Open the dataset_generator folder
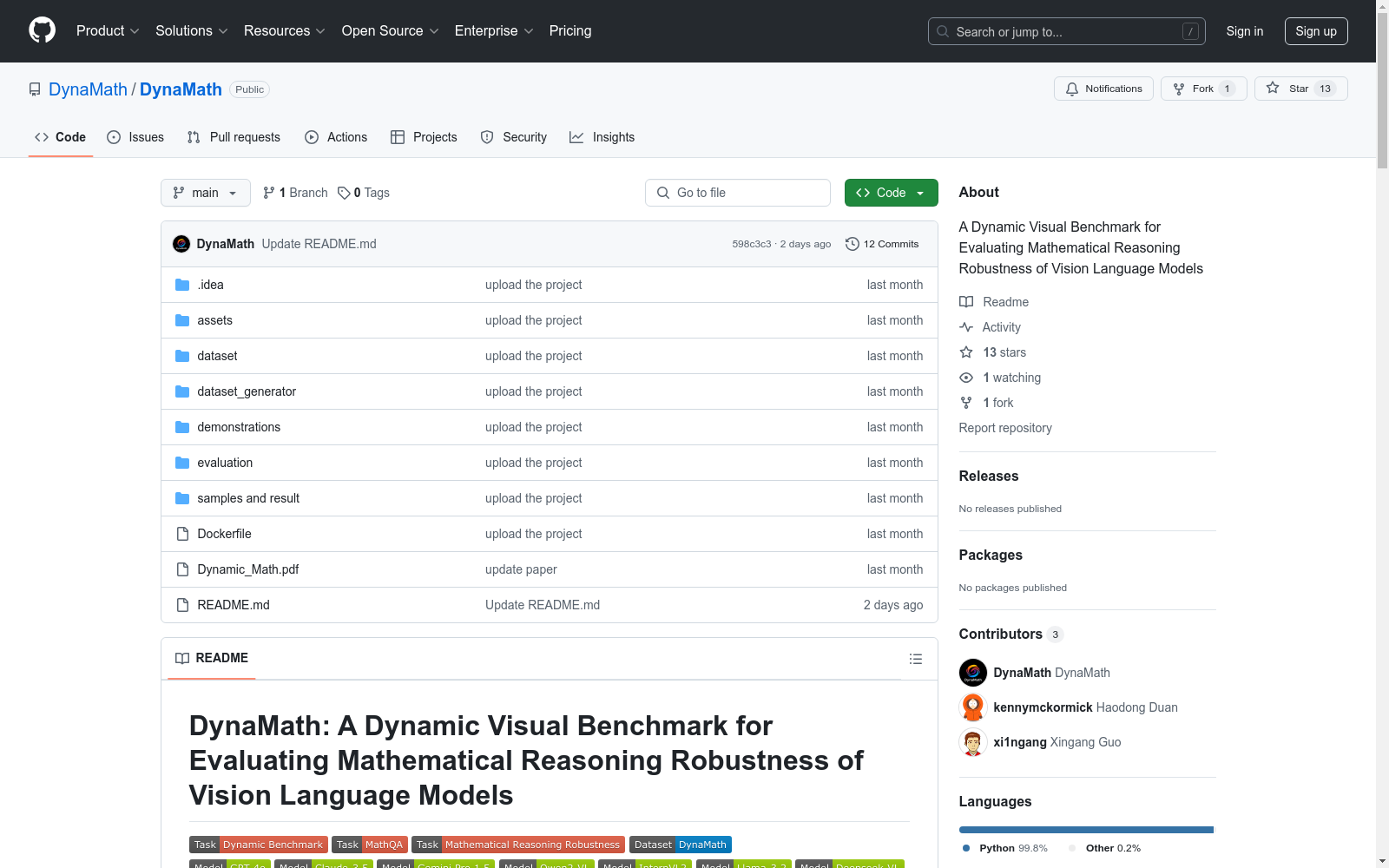Screen dimensions: 1389x868 coord(247,391)
